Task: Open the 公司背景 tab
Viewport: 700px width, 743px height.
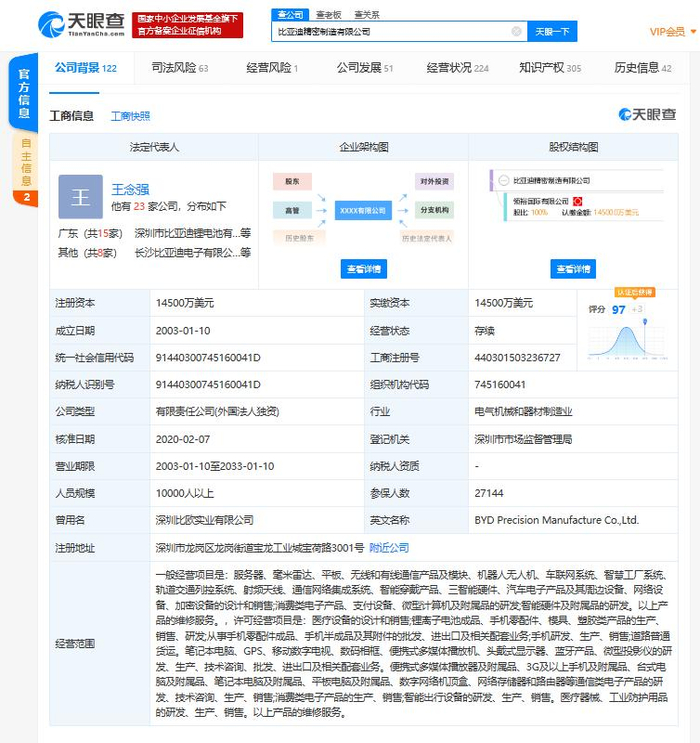Action: coord(86,68)
